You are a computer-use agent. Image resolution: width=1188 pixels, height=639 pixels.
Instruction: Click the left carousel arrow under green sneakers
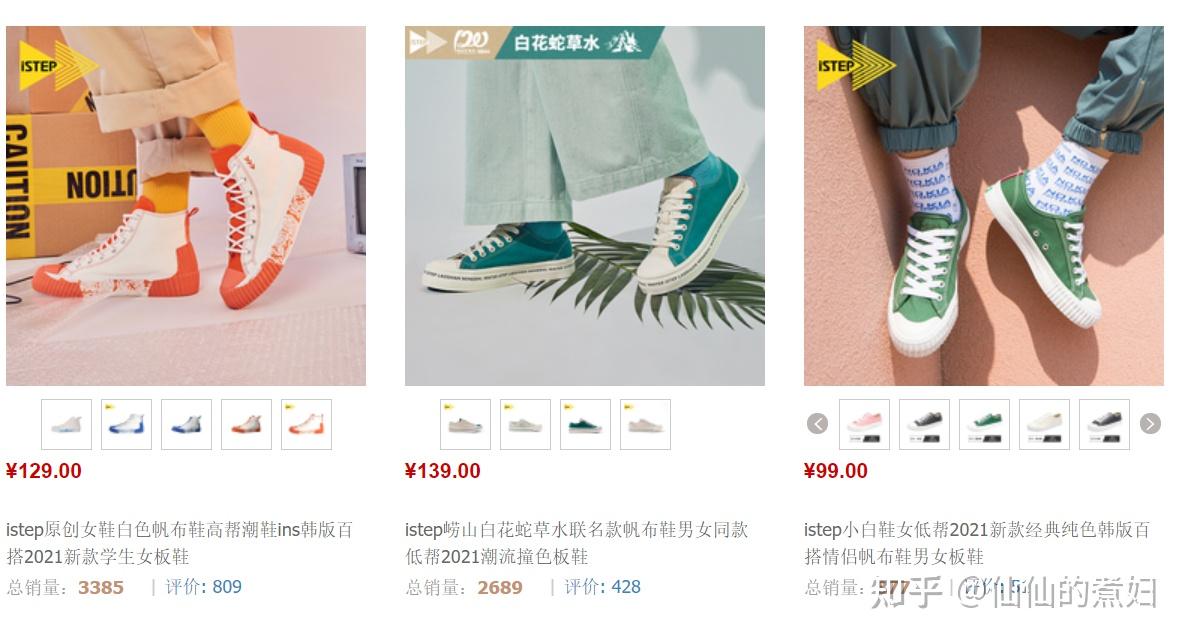click(817, 424)
